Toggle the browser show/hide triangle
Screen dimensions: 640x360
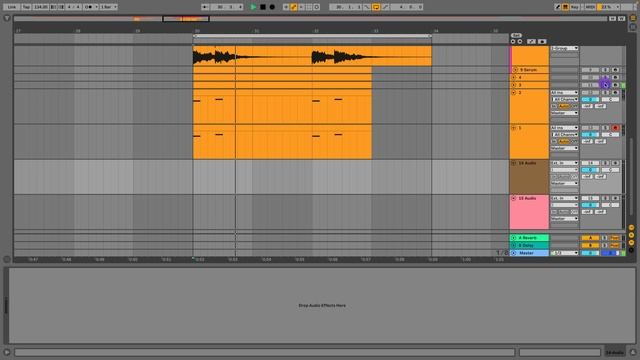(7, 18)
